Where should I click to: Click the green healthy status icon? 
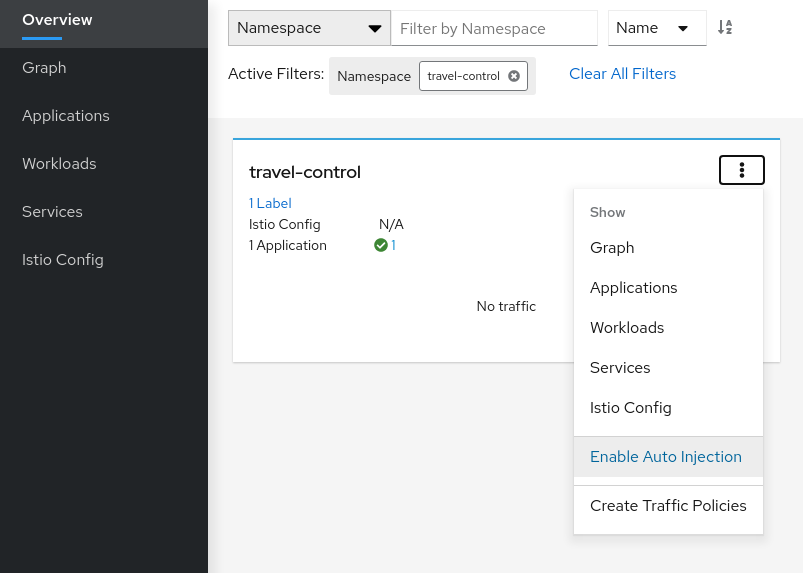[381, 245]
